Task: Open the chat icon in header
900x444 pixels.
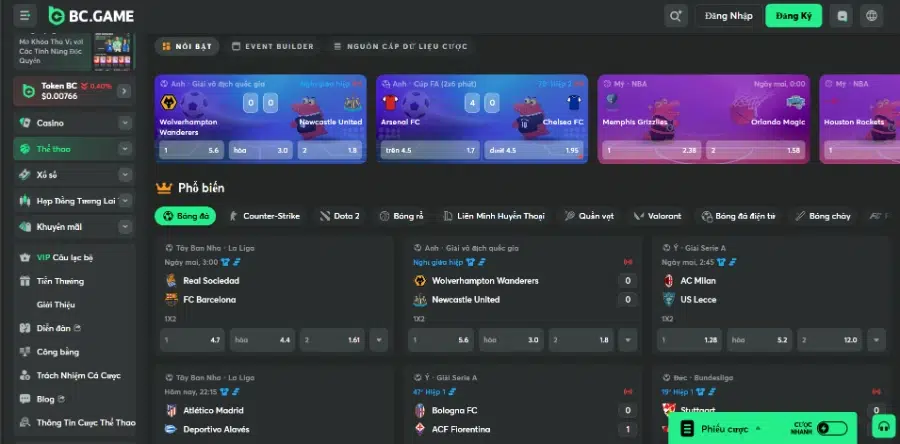Action: 843,16
